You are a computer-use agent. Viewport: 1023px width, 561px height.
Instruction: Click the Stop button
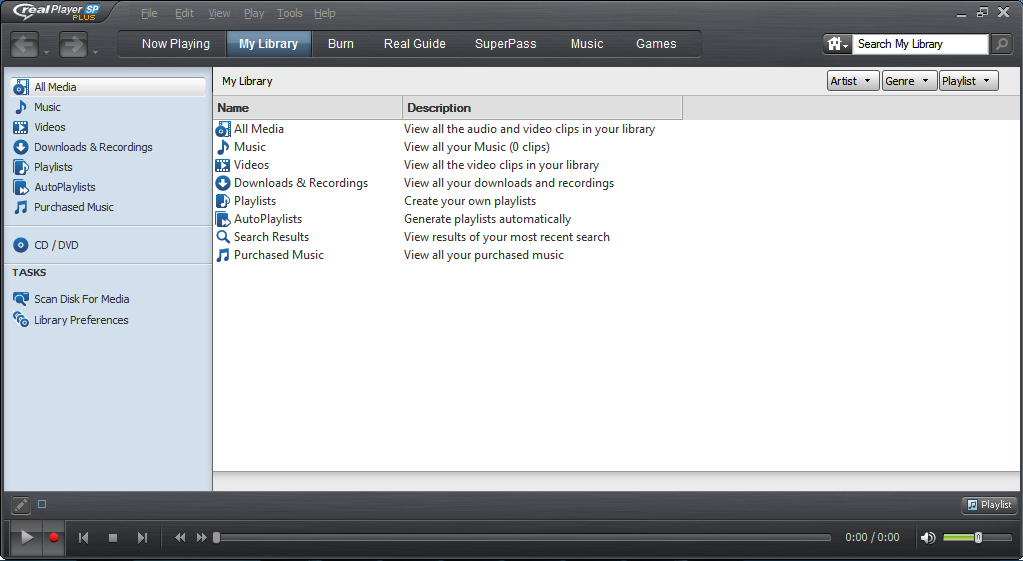click(113, 538)
